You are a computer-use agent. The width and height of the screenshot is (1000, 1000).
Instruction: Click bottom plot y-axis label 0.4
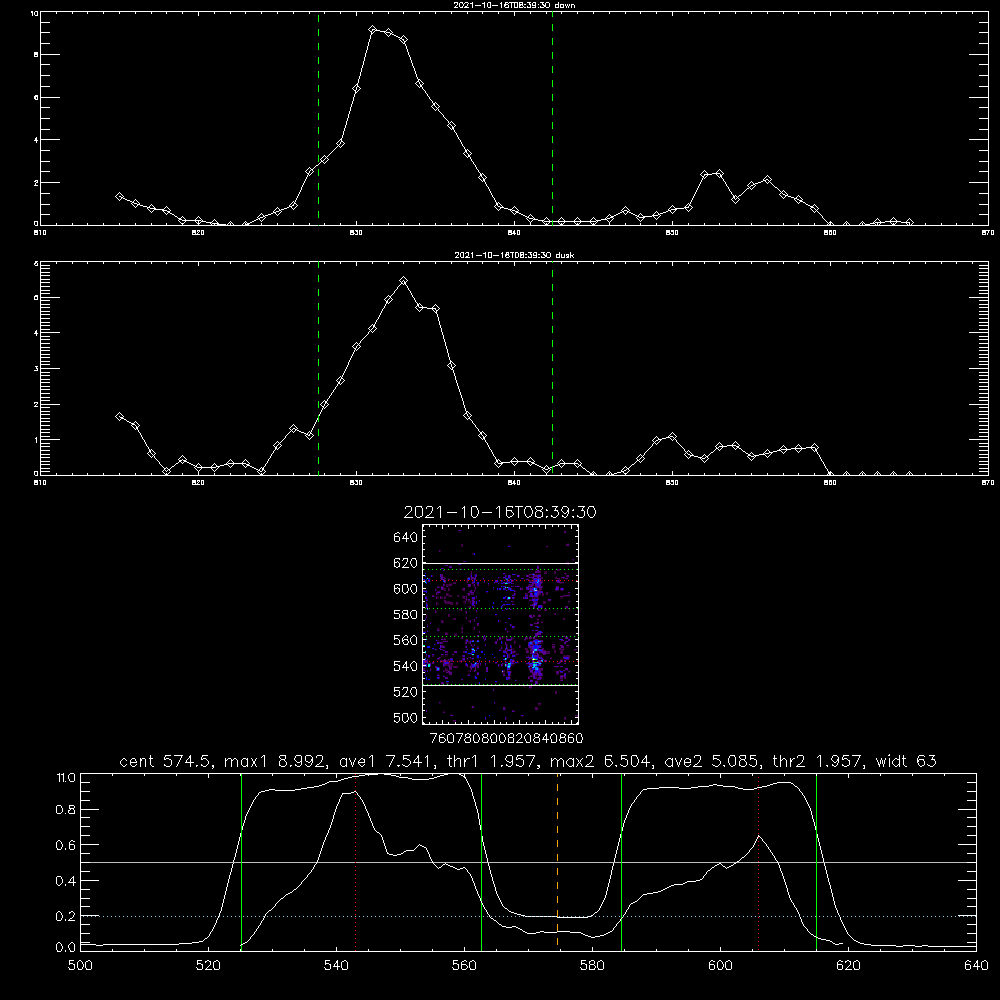(66, 881)
